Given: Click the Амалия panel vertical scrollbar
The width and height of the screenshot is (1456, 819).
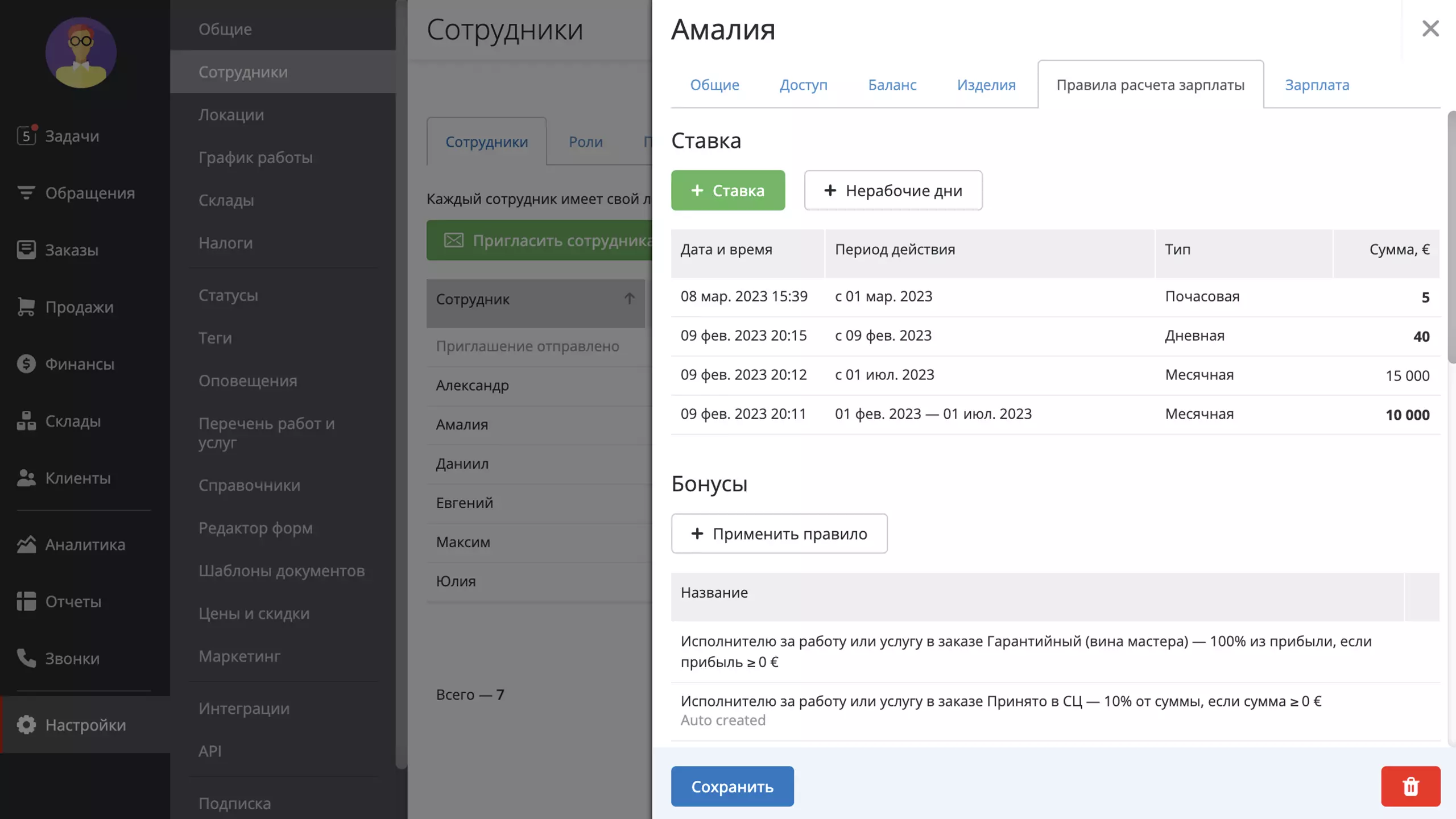Looking at the screenshot, I should 1451,237.
